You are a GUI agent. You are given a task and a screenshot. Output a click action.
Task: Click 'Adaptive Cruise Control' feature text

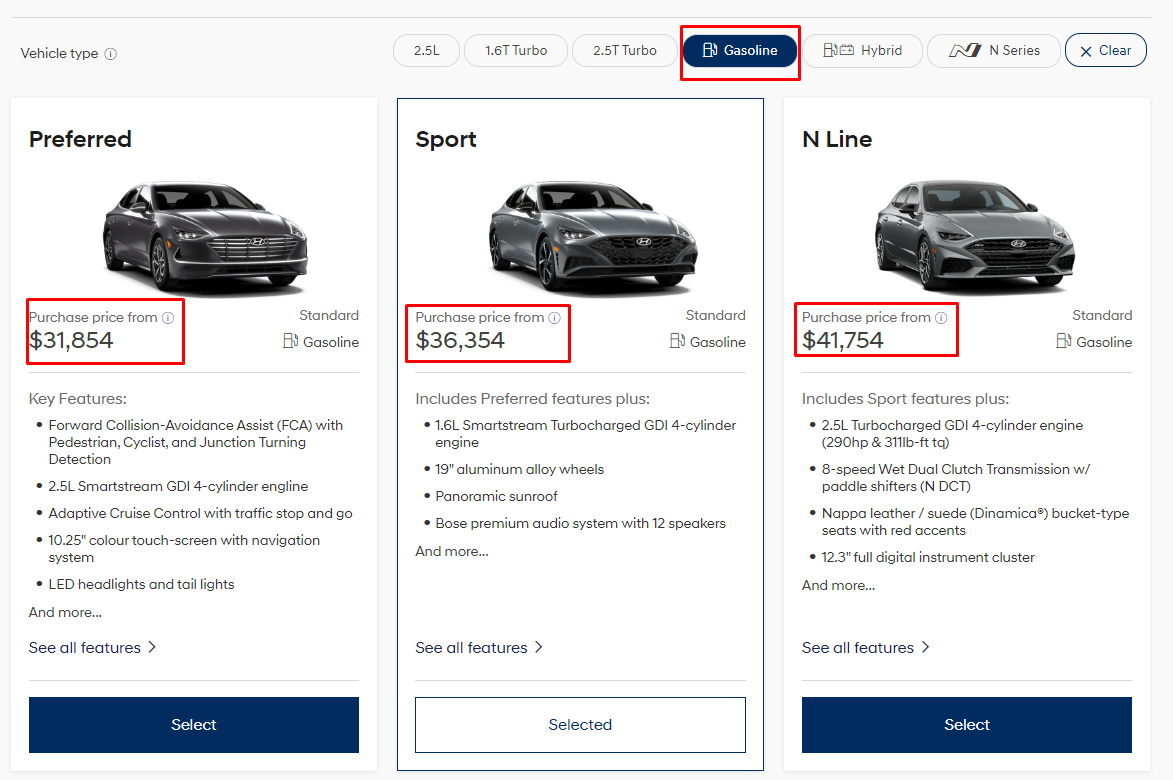(200, 514)
